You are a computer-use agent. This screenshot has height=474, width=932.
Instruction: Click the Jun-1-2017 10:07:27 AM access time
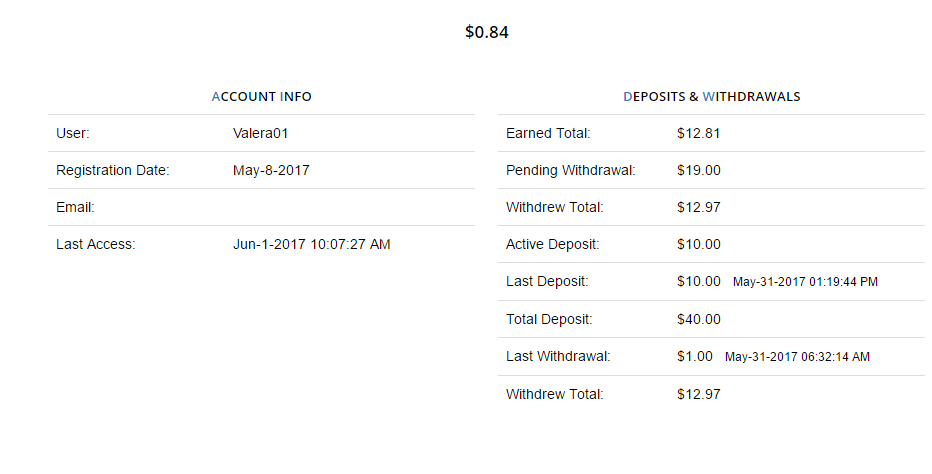[311, 244]
